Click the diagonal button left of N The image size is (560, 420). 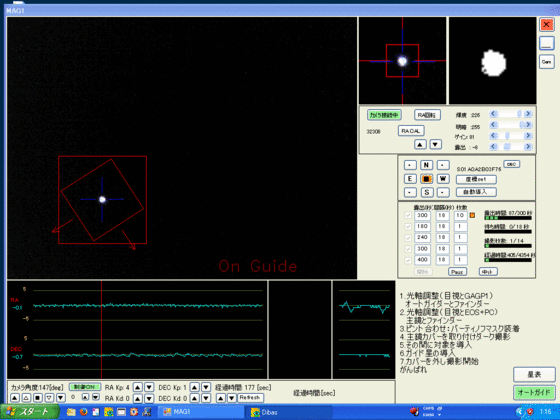410,165
